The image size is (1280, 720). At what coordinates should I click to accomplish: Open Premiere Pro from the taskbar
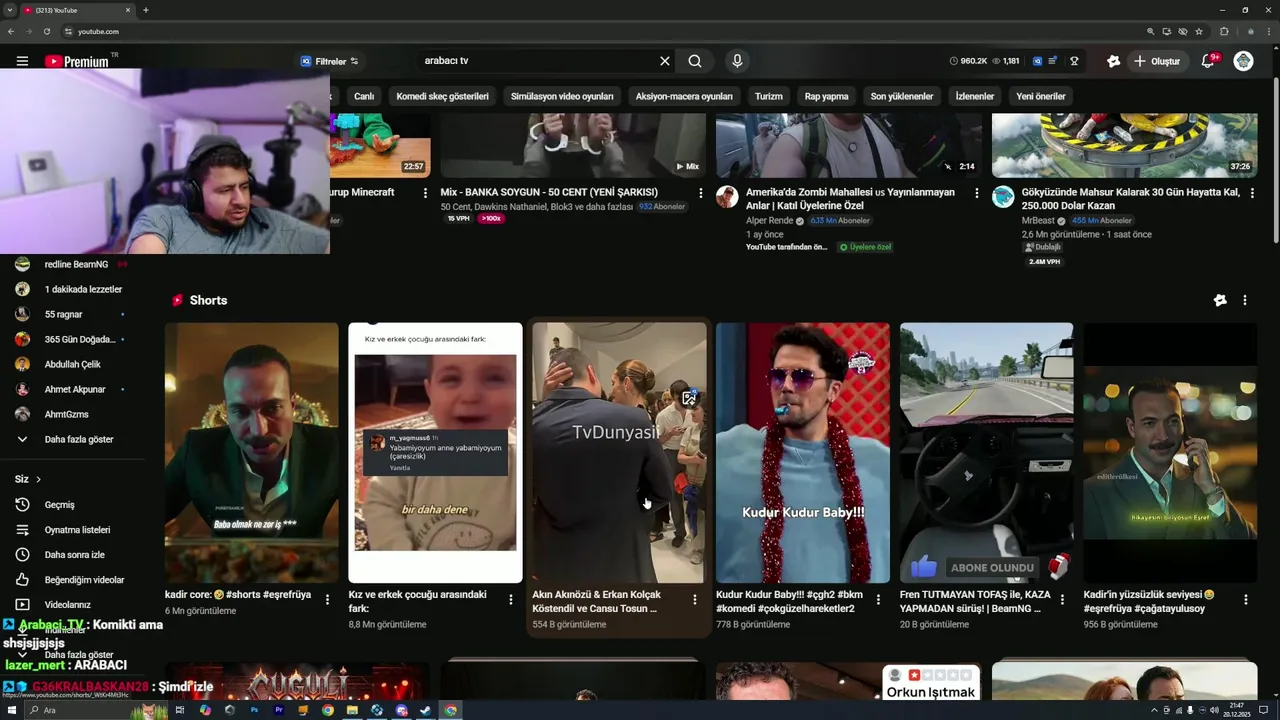[x=279, y=710]
